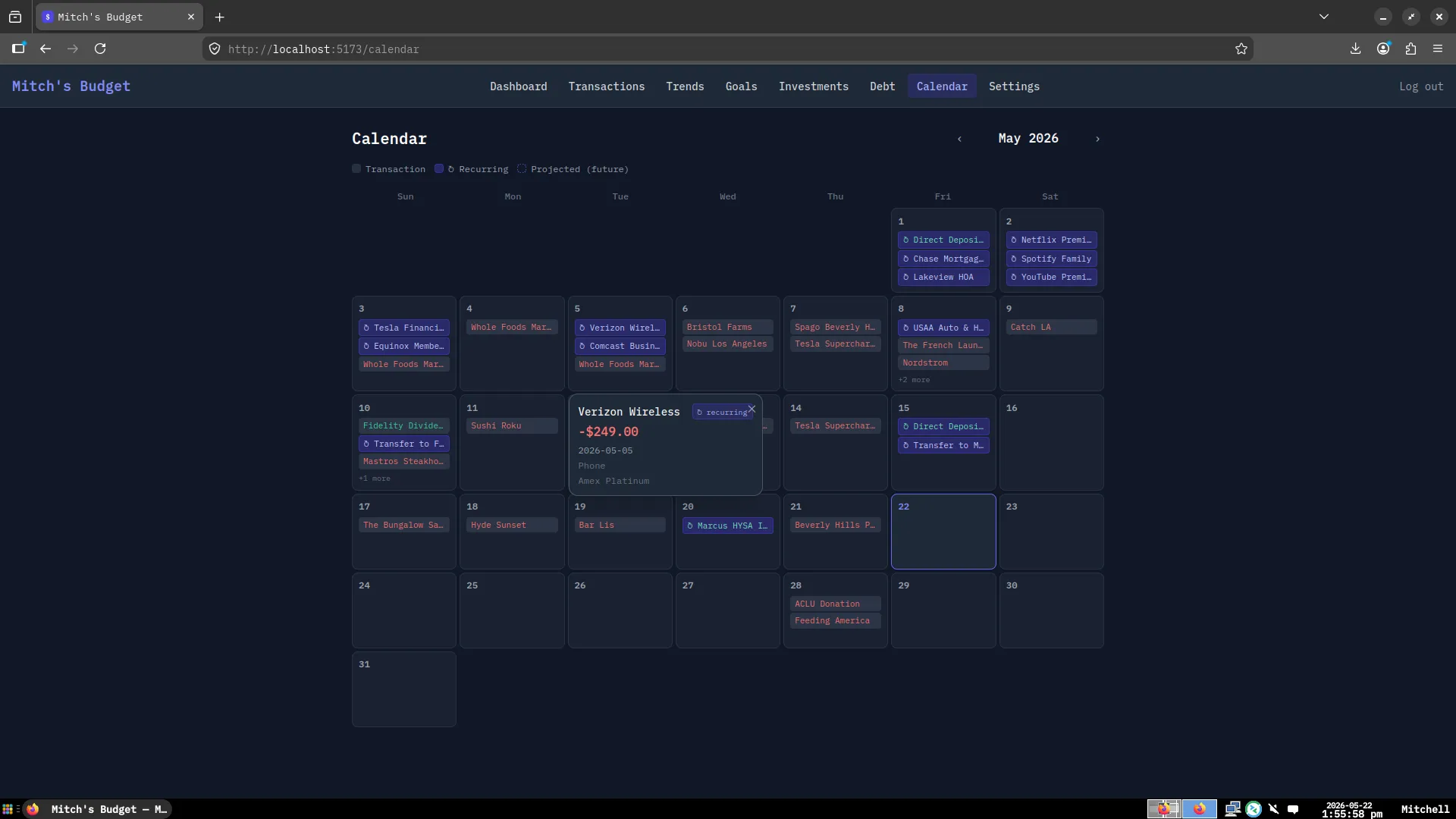
Task: Open the Verizon Wireless event on May 5
Action: click(620, 328)
